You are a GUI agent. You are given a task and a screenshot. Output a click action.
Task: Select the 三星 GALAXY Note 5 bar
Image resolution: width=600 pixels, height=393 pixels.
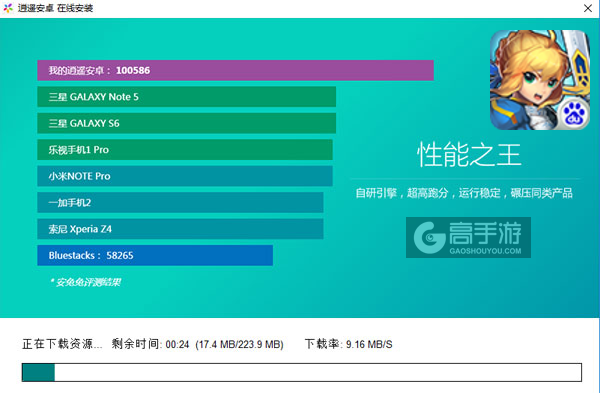tap(186, 96)
